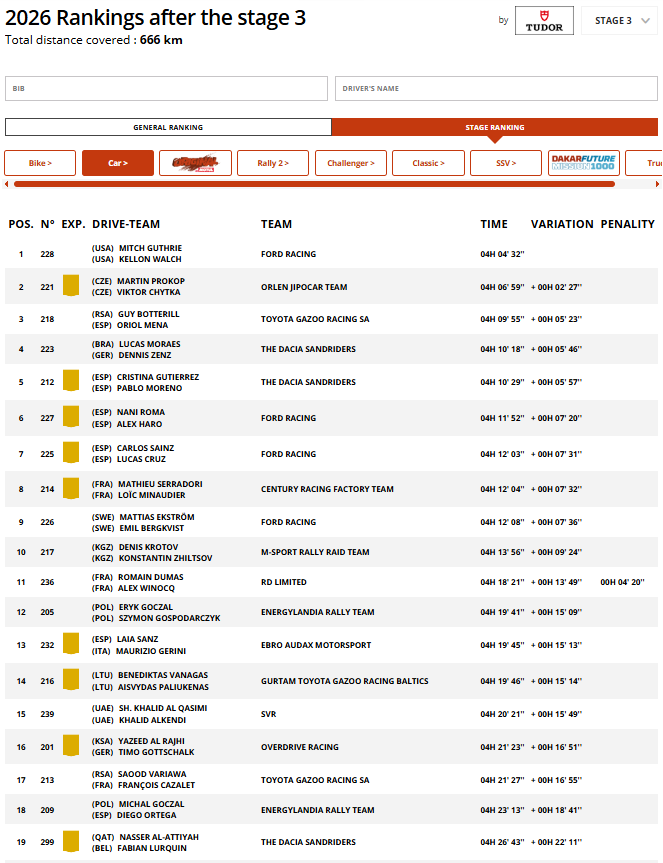Select driver Lucas Moraes
Screen dimensions: 663x863
click(150, 344)
